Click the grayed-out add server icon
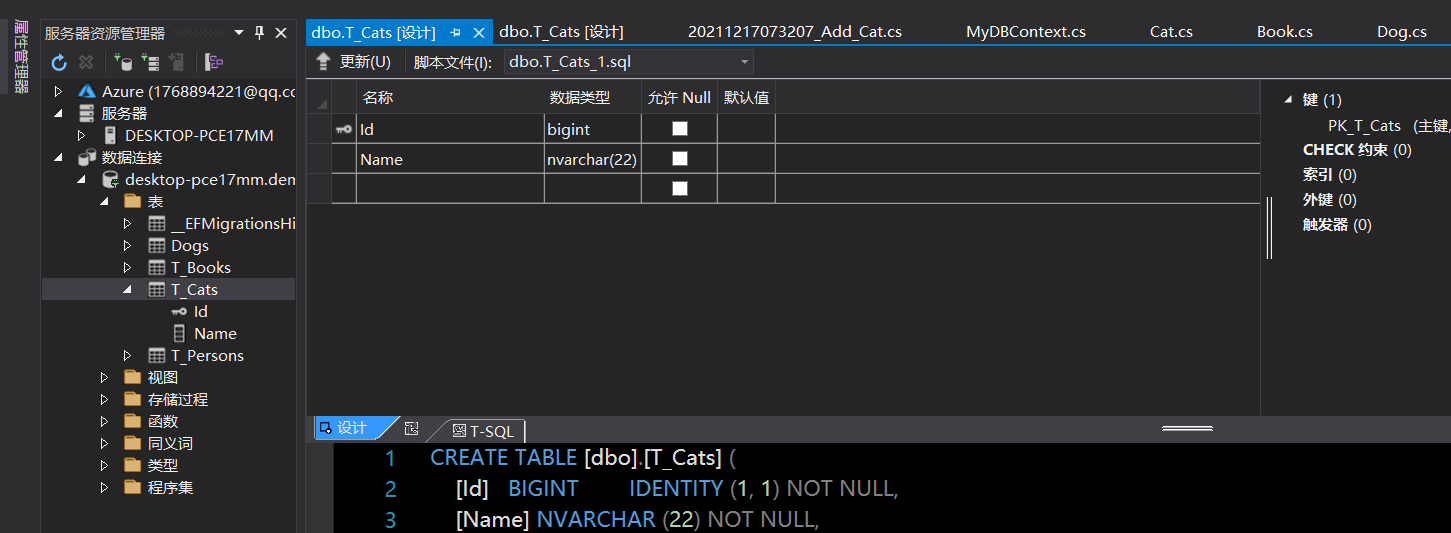The width and height of the screenshot is (1451, 533). [x=177, y=63]
